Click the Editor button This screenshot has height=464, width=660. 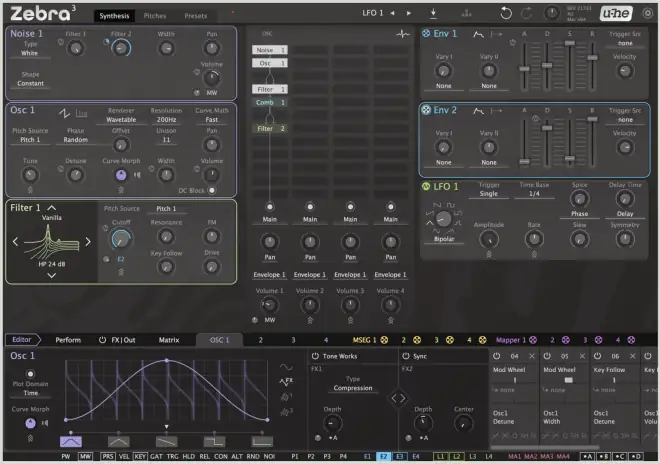pos(21,340)
